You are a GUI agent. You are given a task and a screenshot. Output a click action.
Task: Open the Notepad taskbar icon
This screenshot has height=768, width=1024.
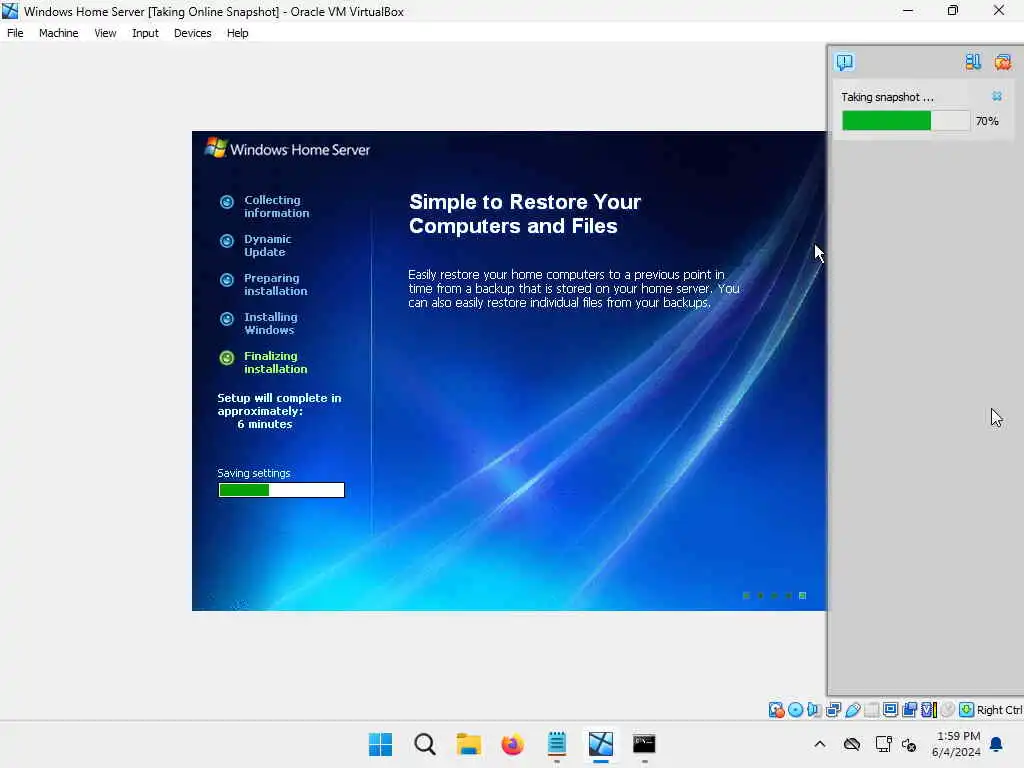pyautogui.click(x=556, y=744)
